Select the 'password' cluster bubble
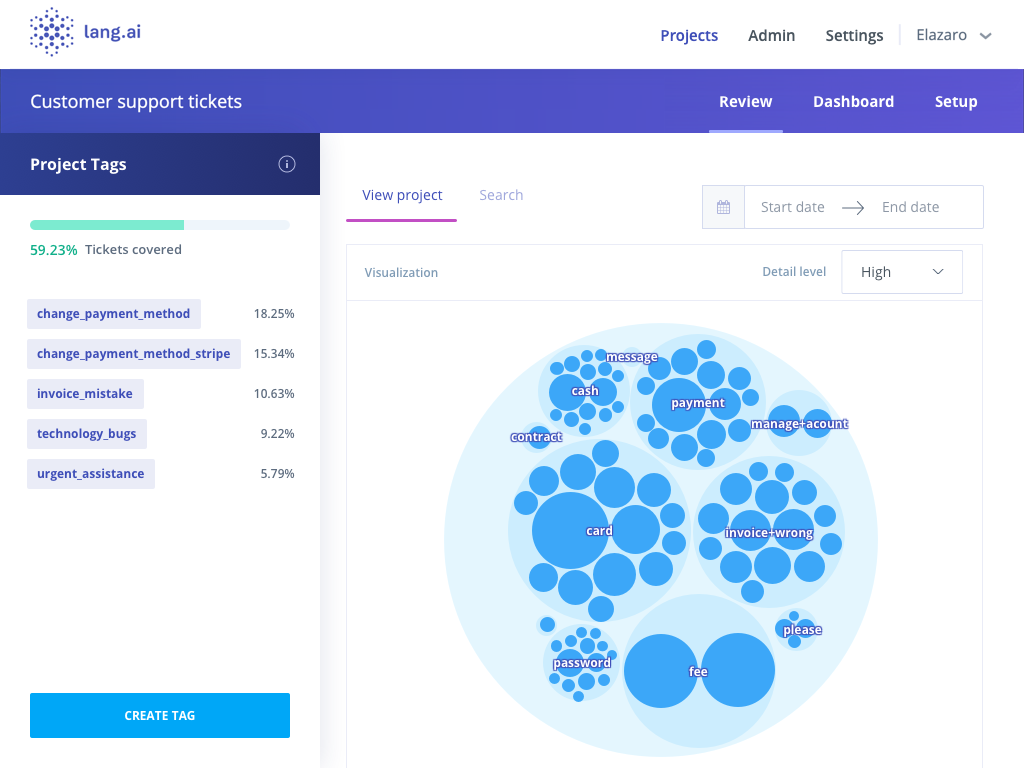 pyautogui.click(x=581, y=663)
